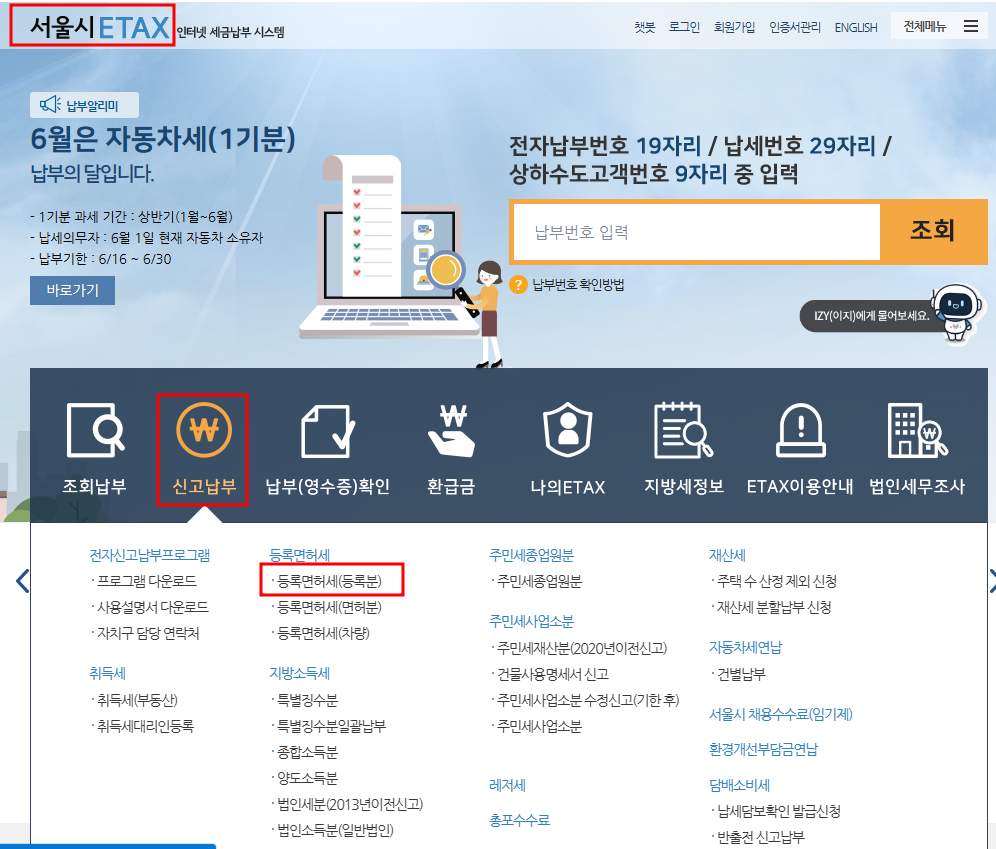Focus the 납부번호 입력 field
The image size is (996, 849).
696,232
